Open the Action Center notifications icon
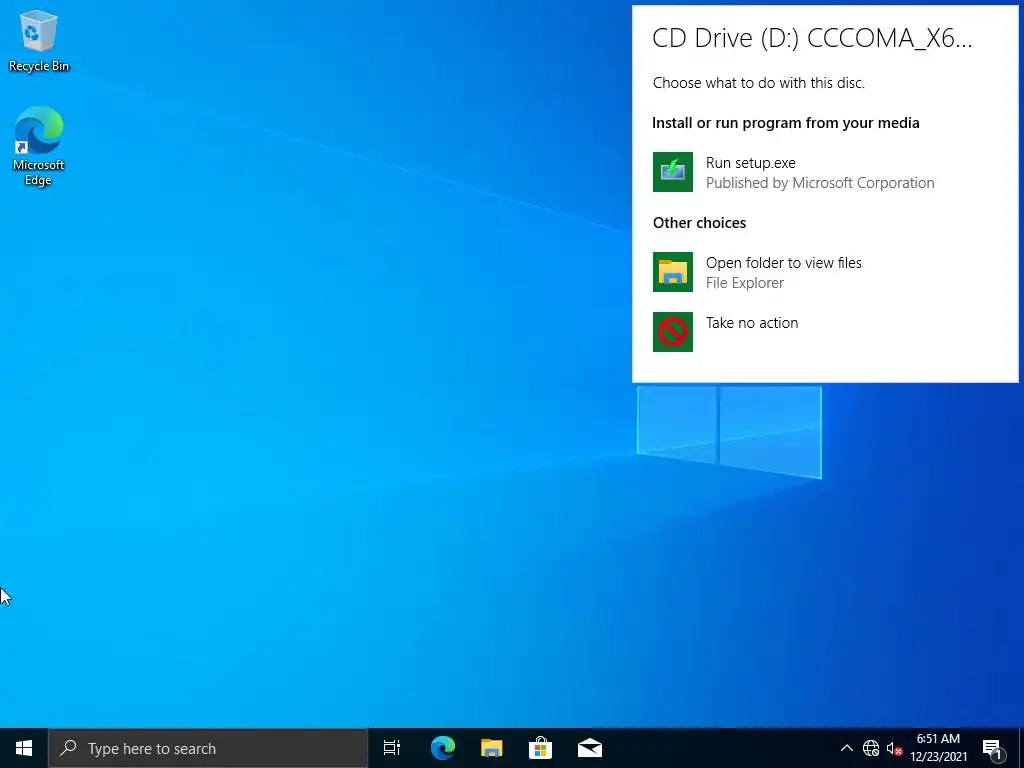Viewport: 1024px width, 768px height. point(992,748)
